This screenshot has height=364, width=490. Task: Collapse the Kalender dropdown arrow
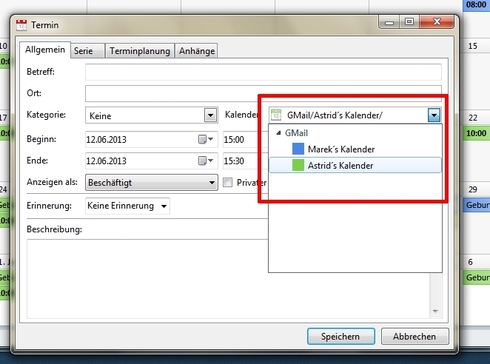coord(434,115)
